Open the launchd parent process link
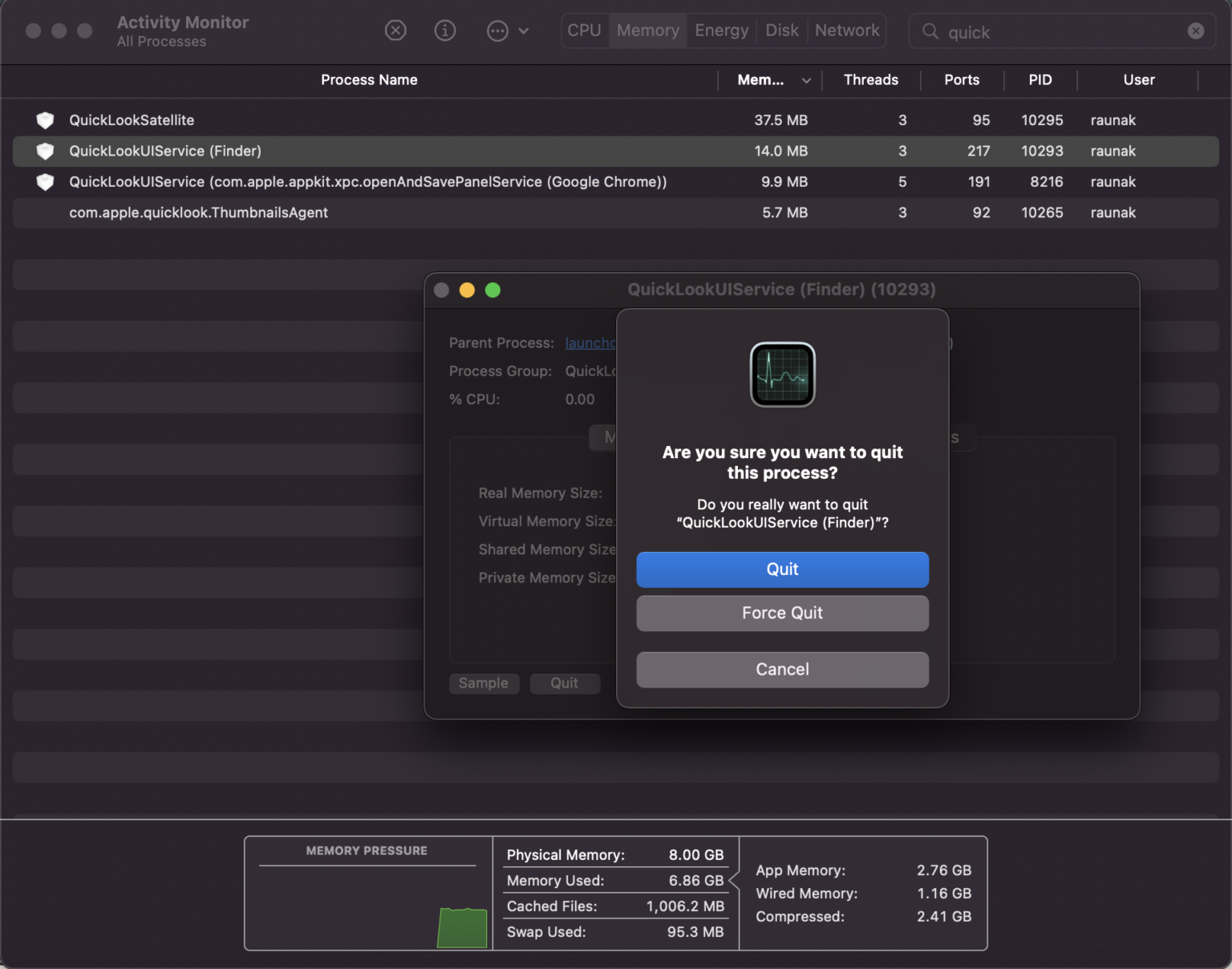This screenshot has height=969, width=1232. pyautogui.click(x=590, y=343)
